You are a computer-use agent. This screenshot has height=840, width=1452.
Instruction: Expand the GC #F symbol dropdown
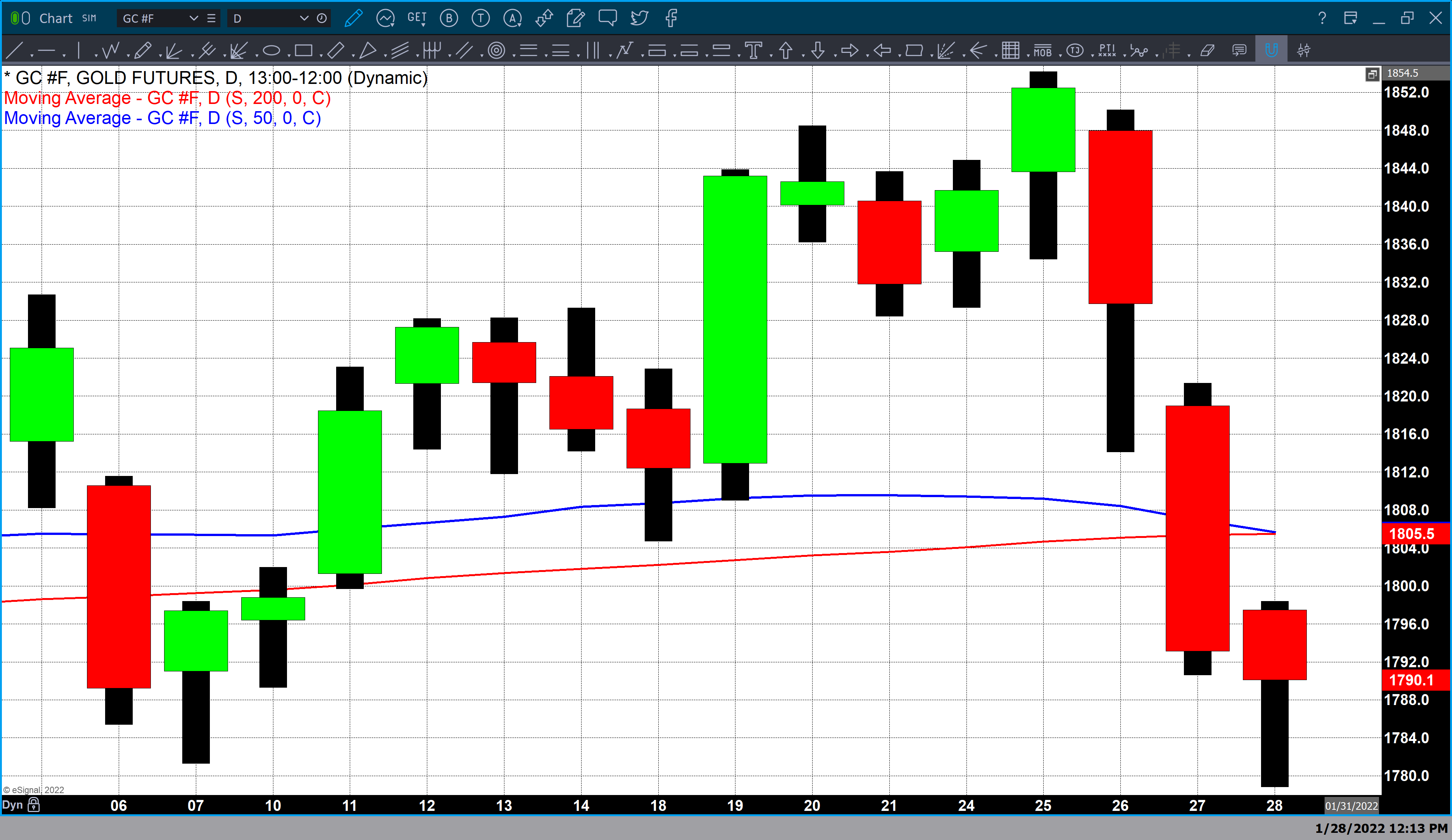click(x=194, y=19)
